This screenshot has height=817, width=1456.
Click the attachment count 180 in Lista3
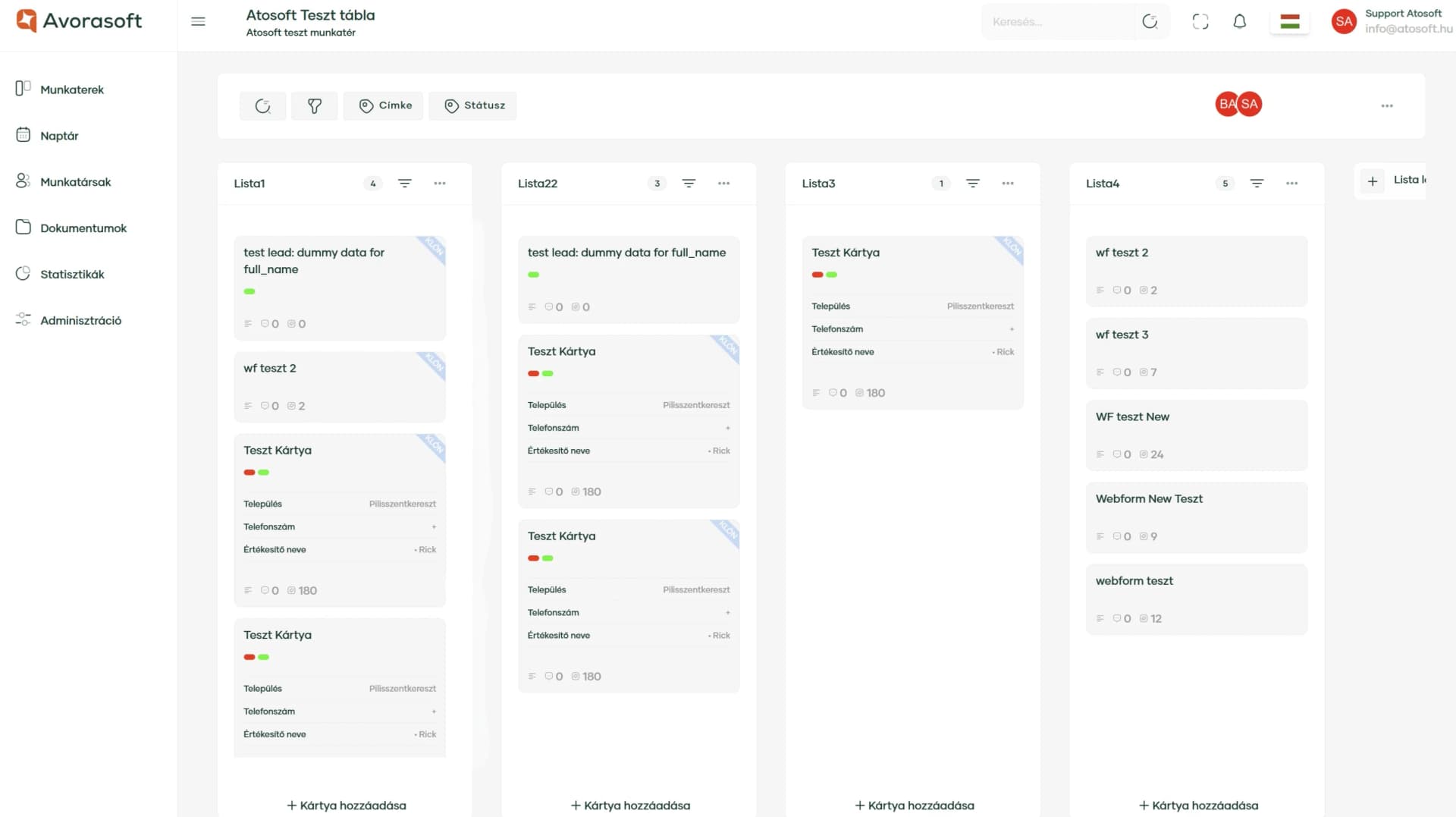click(x=871, y=393)
